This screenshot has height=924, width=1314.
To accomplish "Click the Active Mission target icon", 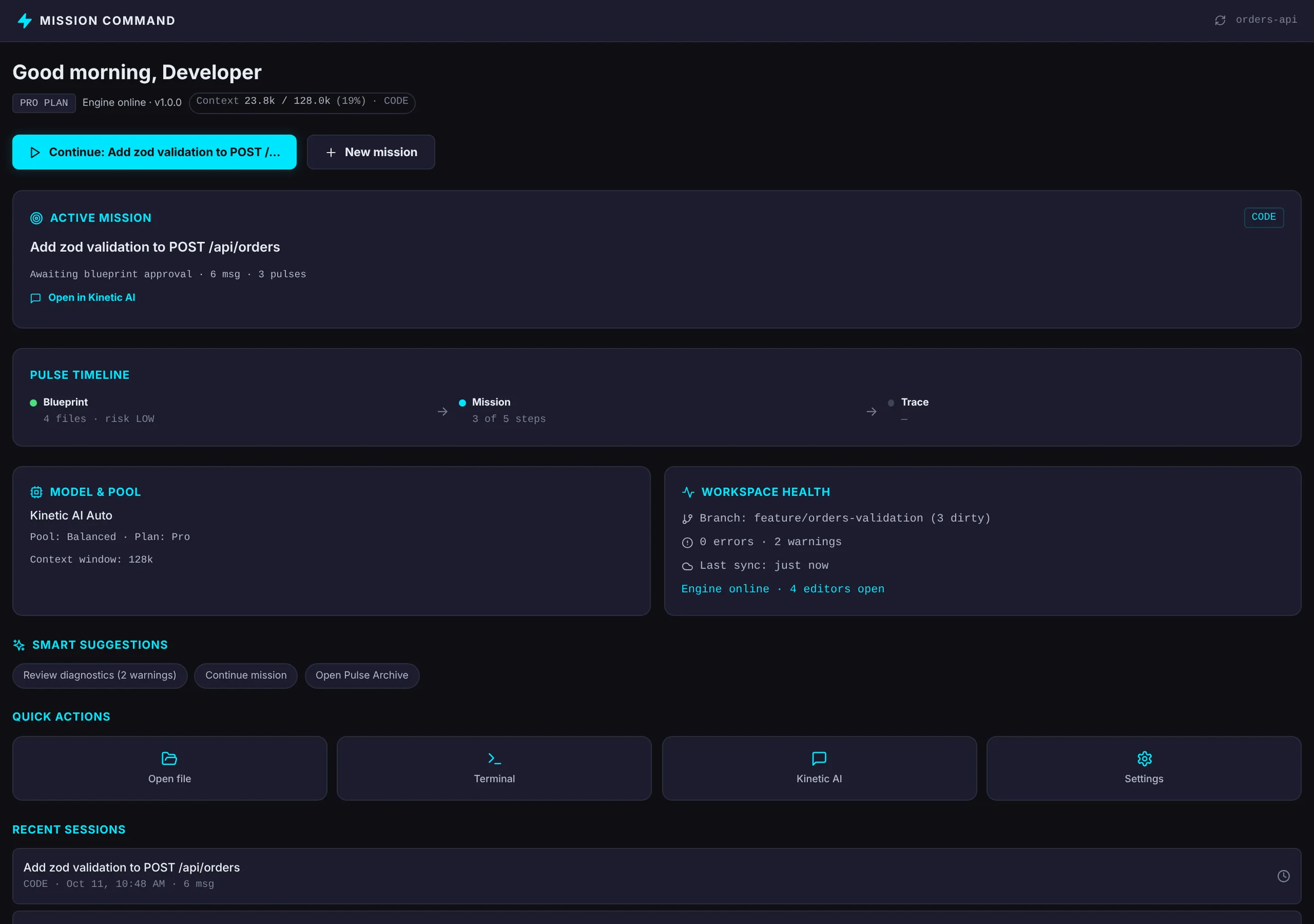I will click(37, 218).
